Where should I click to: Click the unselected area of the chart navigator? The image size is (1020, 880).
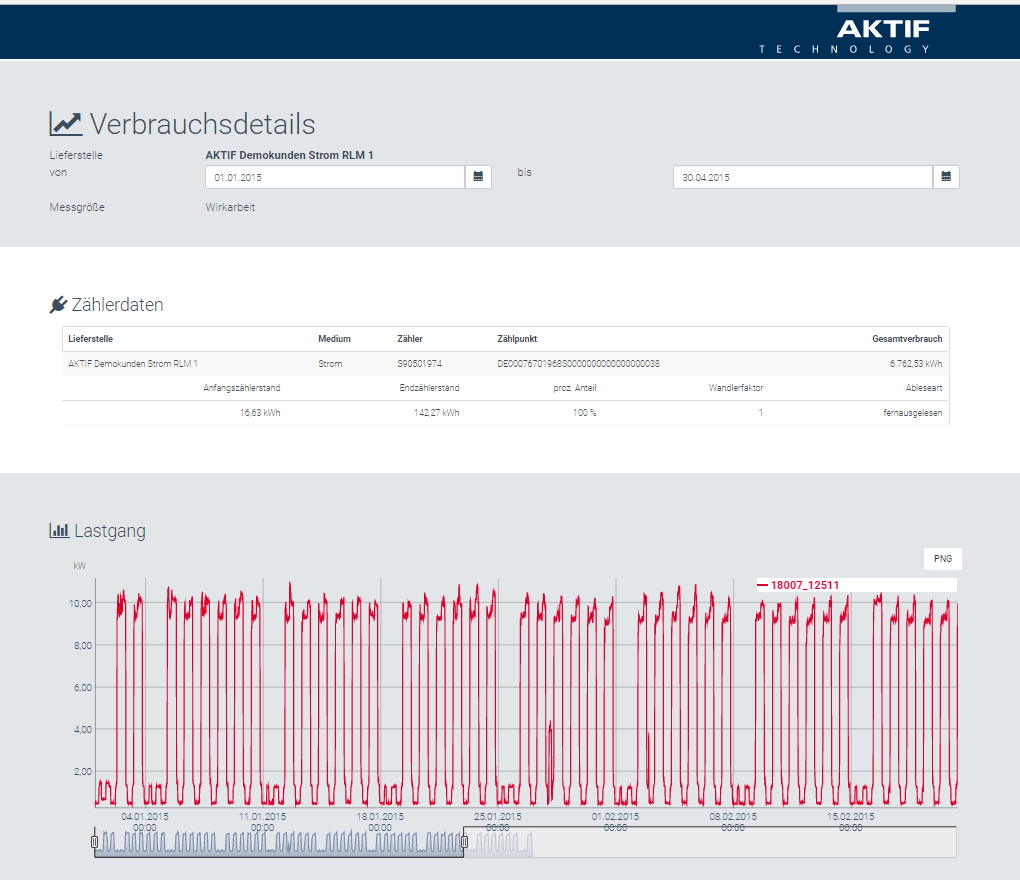pos(740,843)
